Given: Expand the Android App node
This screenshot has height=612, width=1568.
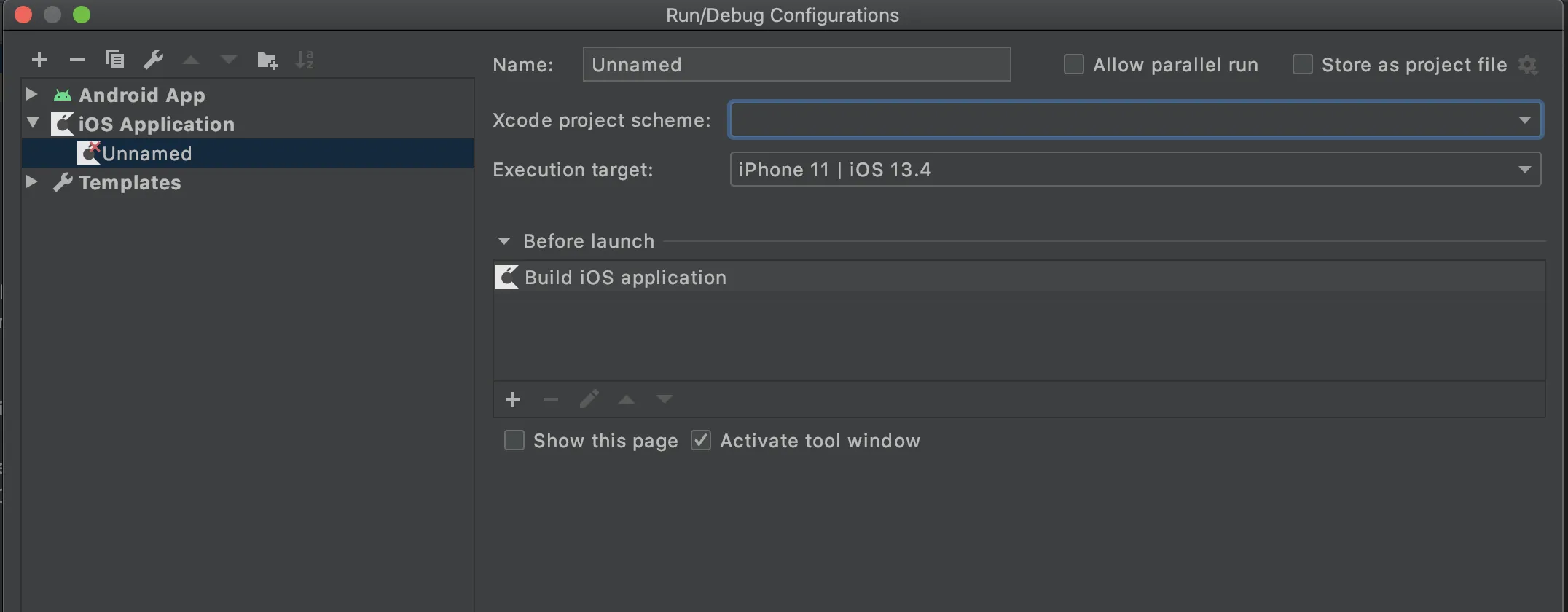Looking at the screenshot, I should coord(31,95).
